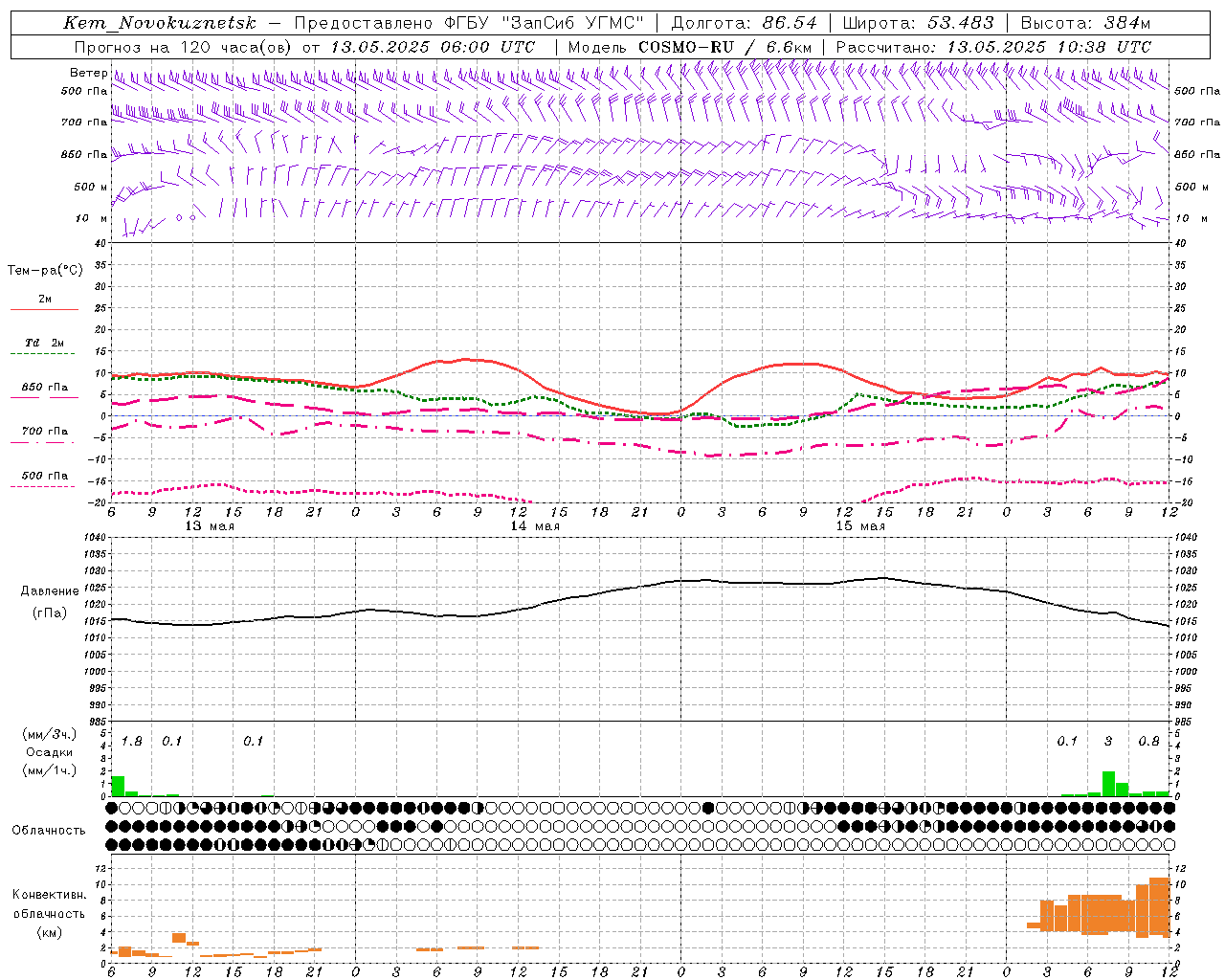Click 'Модель COSMO-RU / 6.6км' model label
This screenshot has width=1225, height=980.
(690, 47)
